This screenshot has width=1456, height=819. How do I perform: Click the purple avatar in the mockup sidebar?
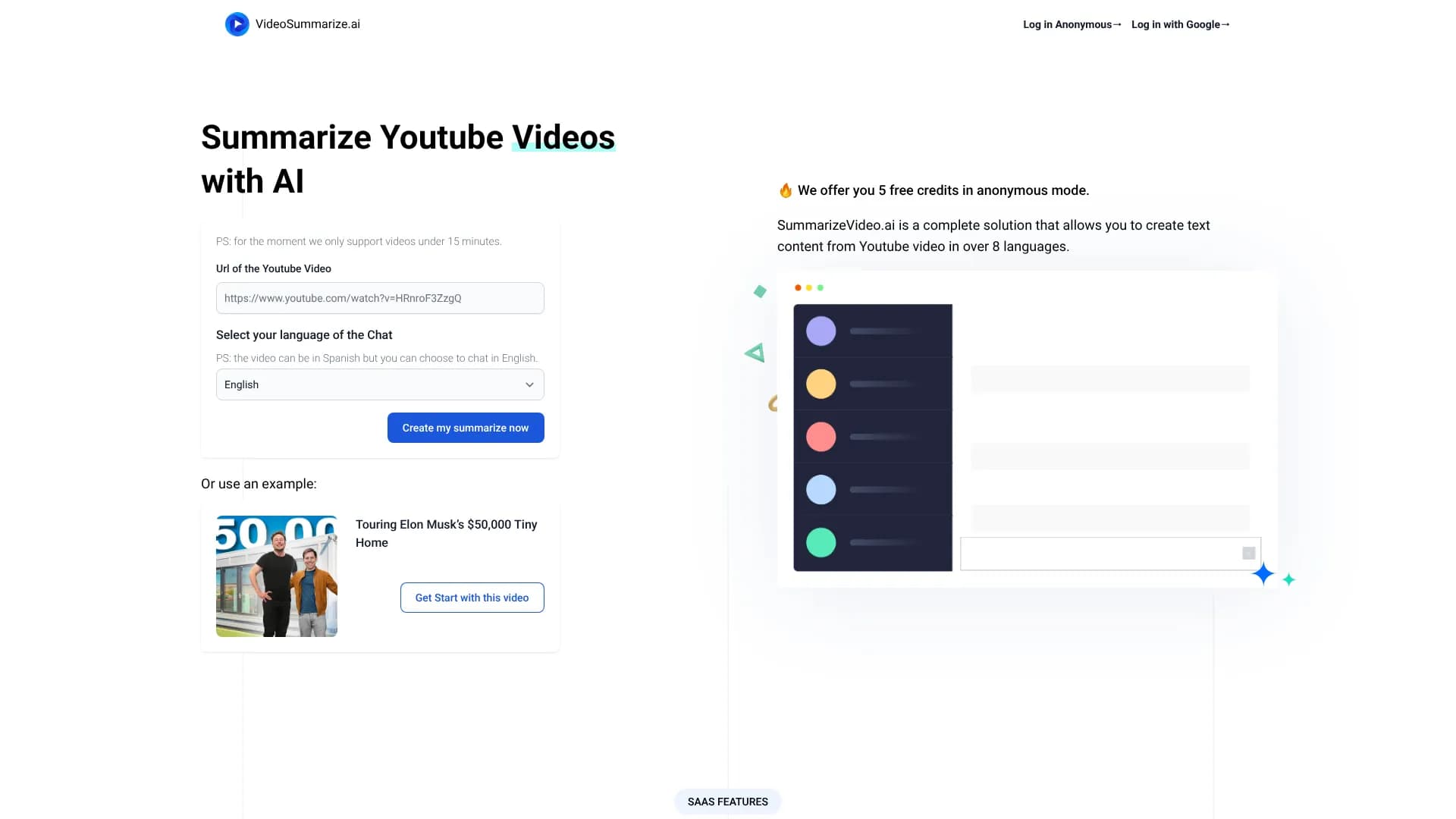[x=821, y=331]
